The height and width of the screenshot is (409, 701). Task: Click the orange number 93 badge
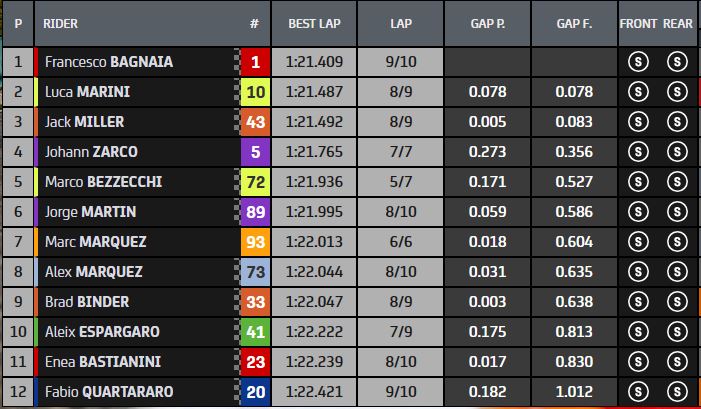click(x=255, y=242)
